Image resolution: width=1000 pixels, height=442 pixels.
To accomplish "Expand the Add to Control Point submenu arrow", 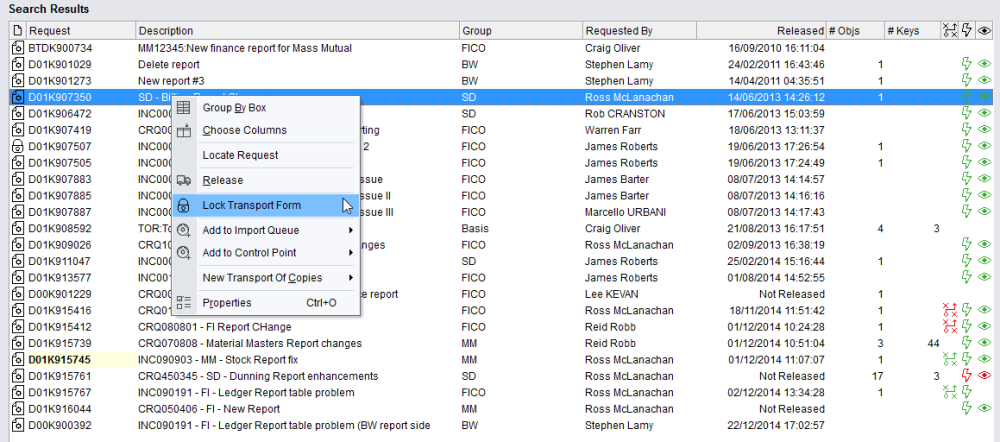I will (351, 253).
